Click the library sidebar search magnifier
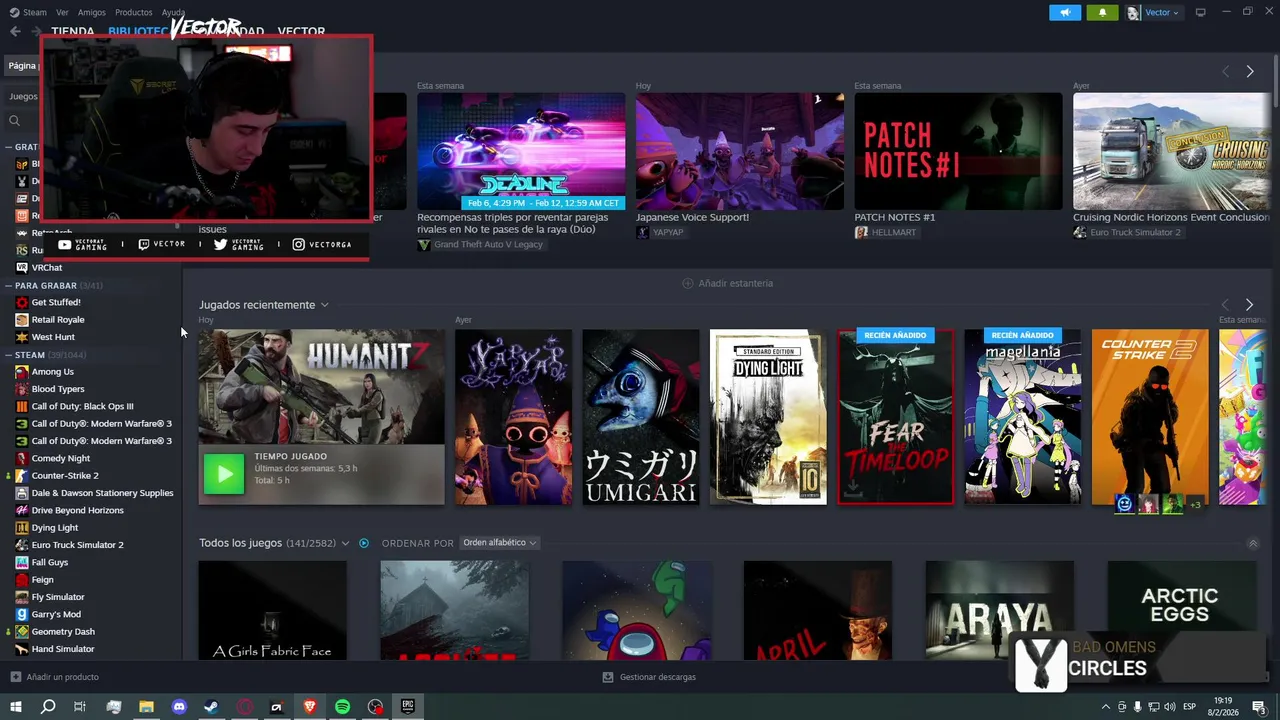1280x720 pixels. click(14, 121)
